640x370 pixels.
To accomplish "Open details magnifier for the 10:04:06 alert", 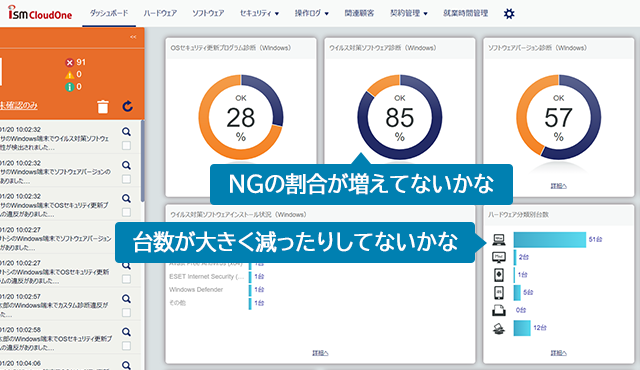I will [x=127, y=365].
